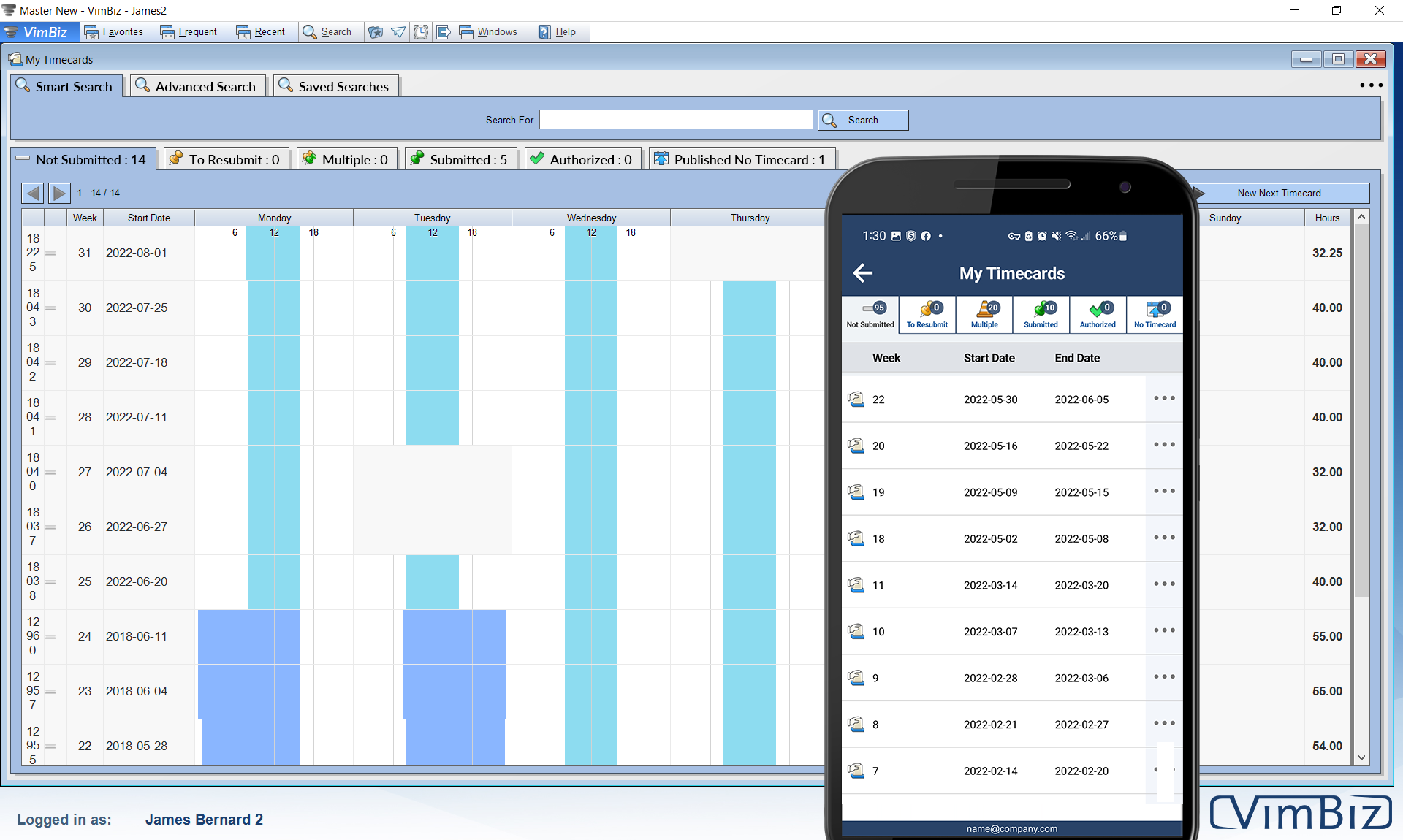
Task: Click the magnifier icon next to the Search button
Action: (830, 120)
